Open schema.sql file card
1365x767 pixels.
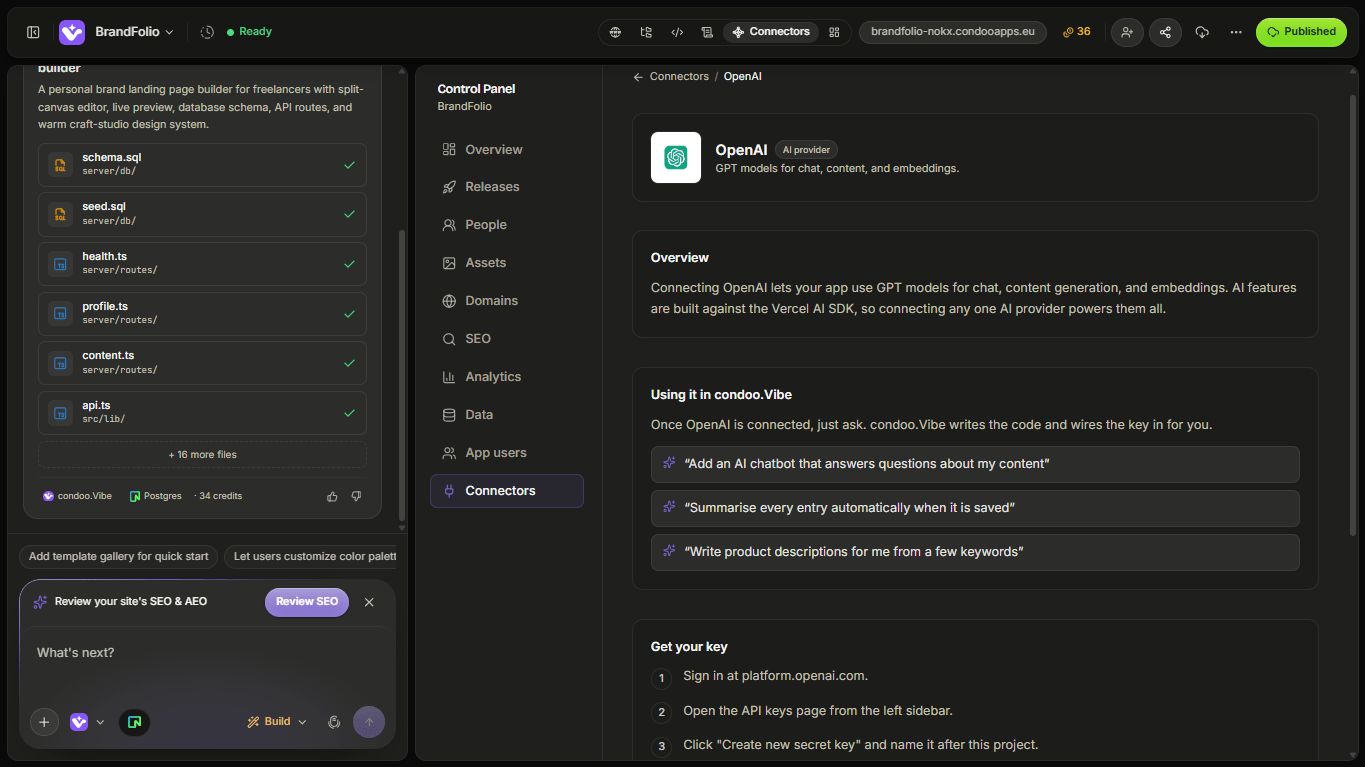[202, 165]
